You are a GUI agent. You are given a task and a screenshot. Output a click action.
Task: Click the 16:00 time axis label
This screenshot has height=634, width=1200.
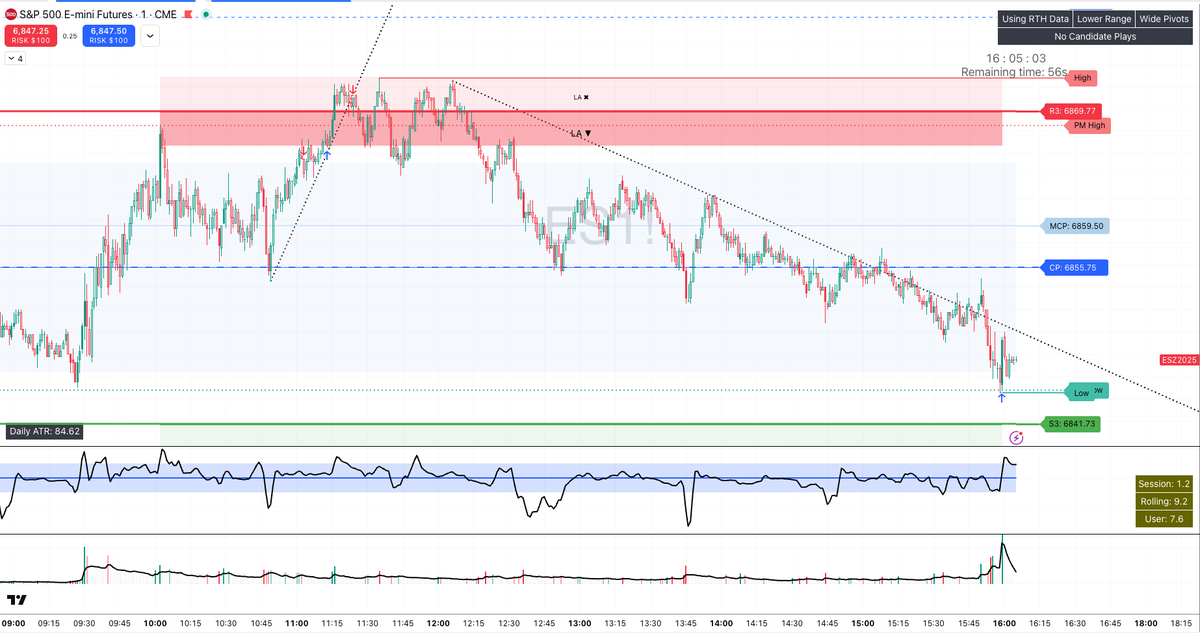[1004, 622]
